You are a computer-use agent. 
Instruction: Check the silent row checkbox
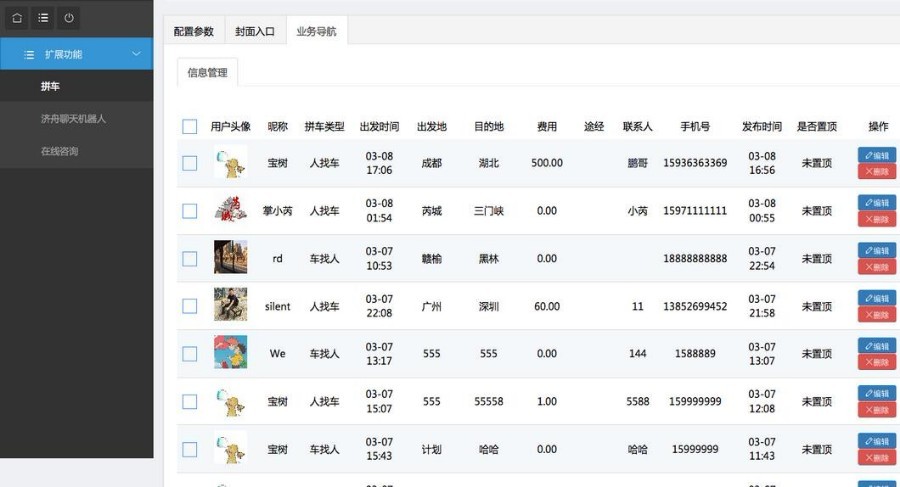pos(189,306)
